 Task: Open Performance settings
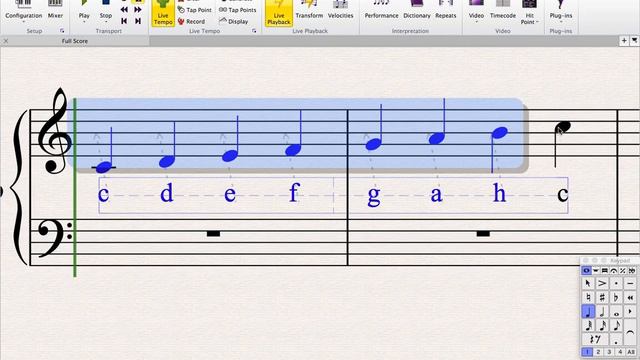click(x=381, y=11)
